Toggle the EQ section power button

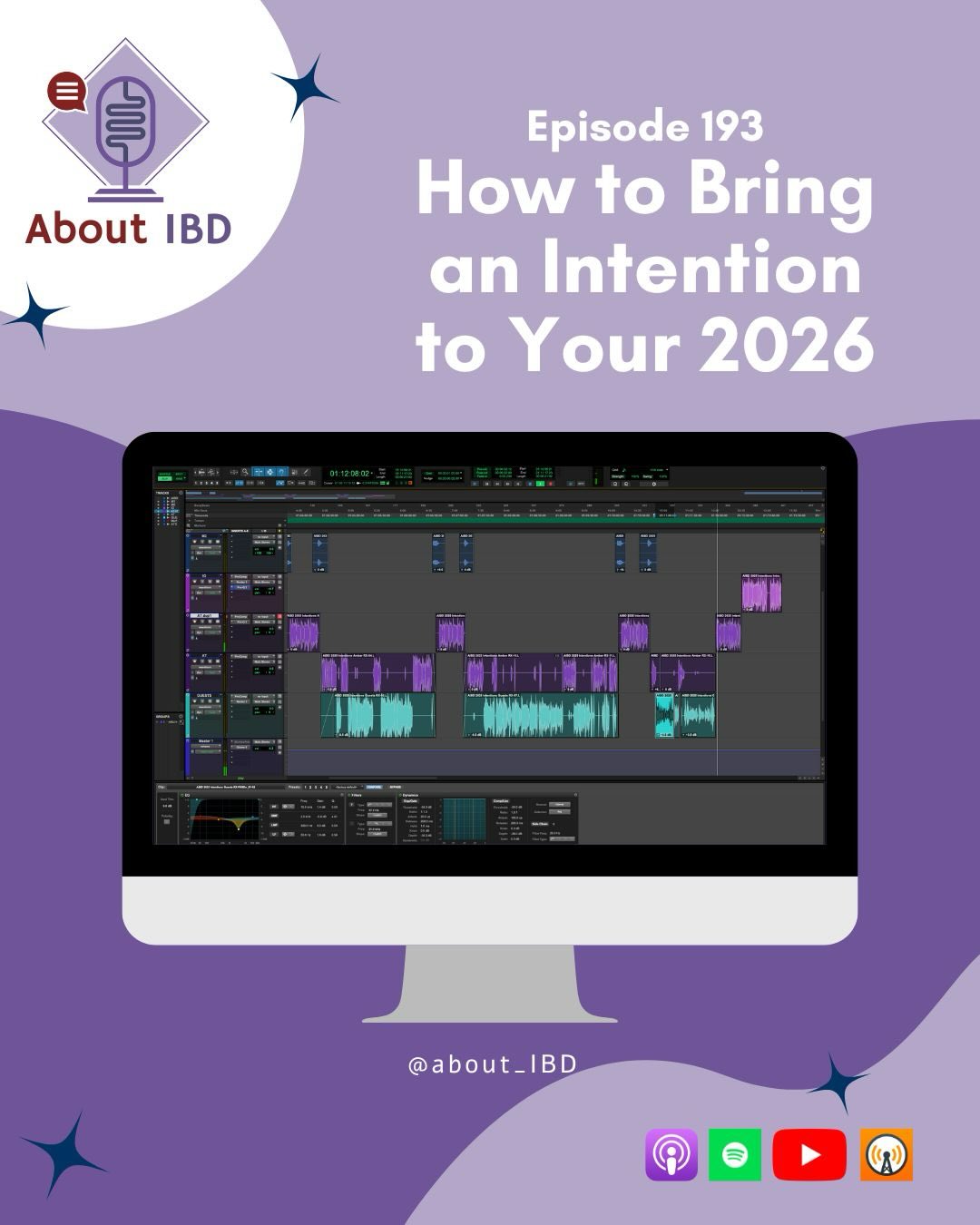coord(181,795)
